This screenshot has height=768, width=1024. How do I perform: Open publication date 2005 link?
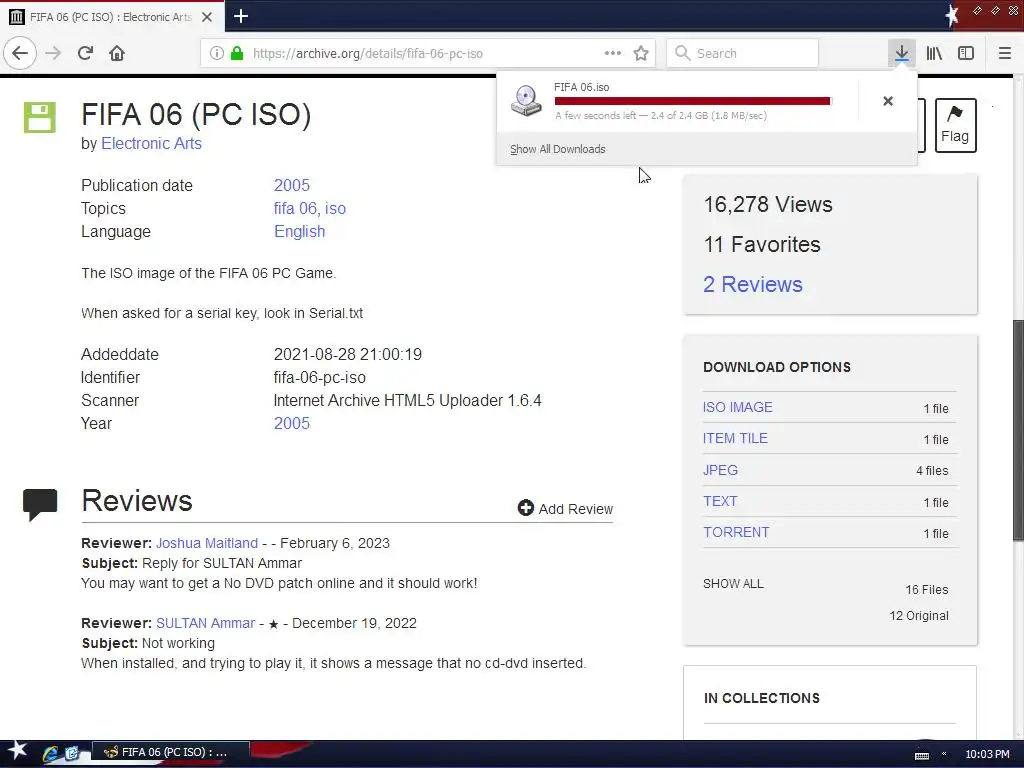point(292,185)
